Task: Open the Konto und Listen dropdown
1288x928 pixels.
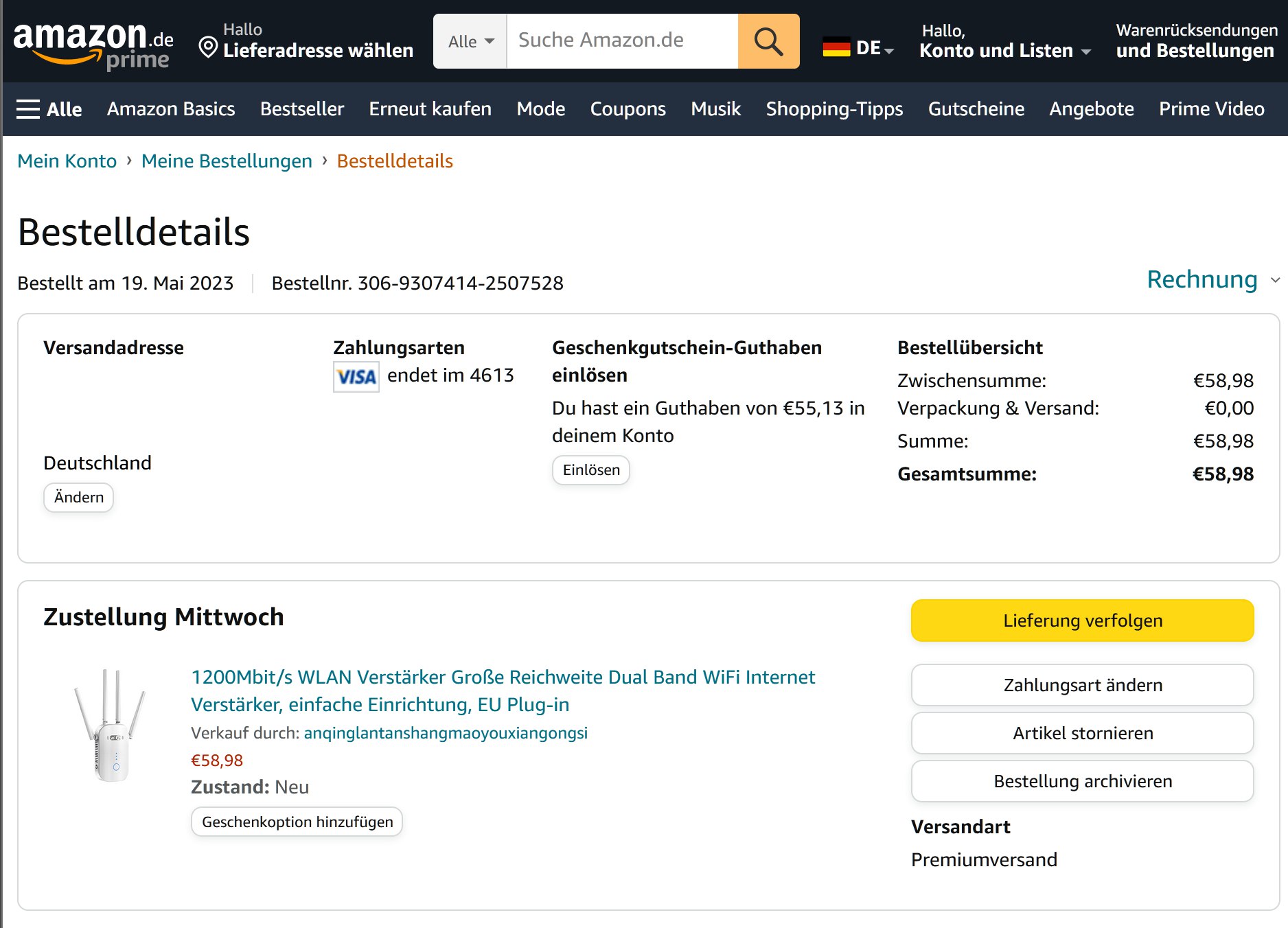Action: coord(1004,50)
